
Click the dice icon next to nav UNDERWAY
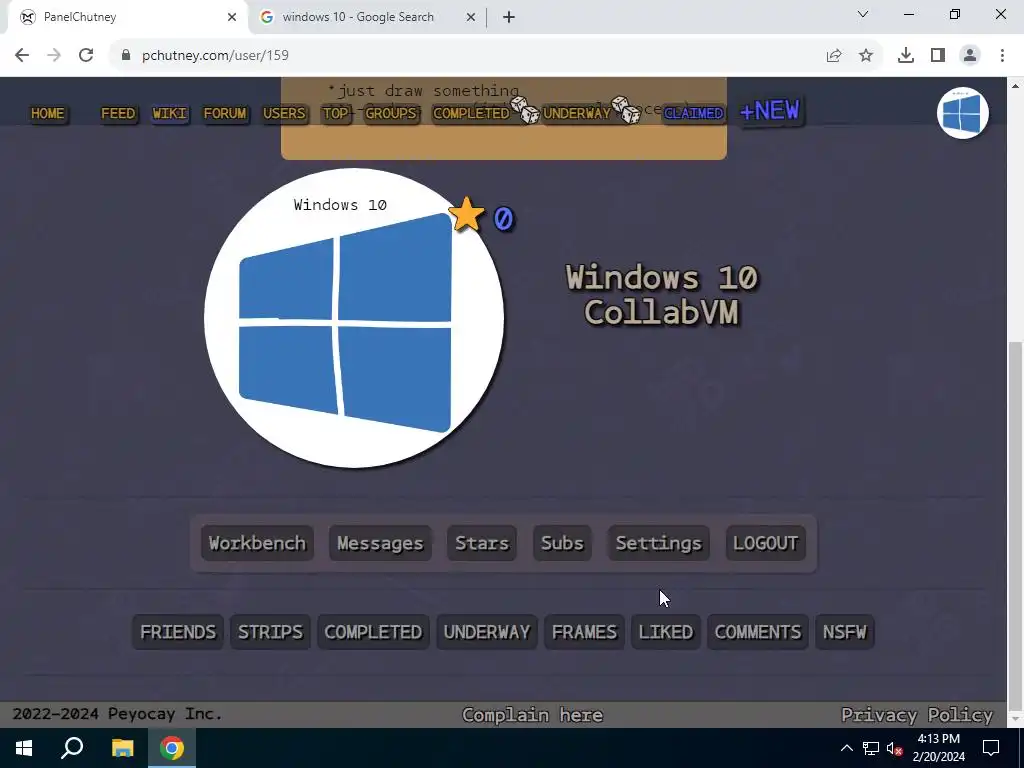click(x=626, y=110)
